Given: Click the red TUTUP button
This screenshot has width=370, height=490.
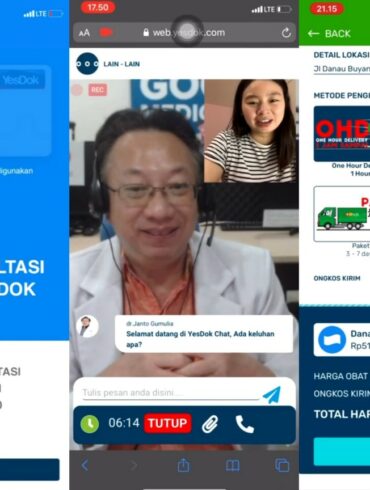Looking at the screenshot, I should pyautogui.click(x=168, y=423).
